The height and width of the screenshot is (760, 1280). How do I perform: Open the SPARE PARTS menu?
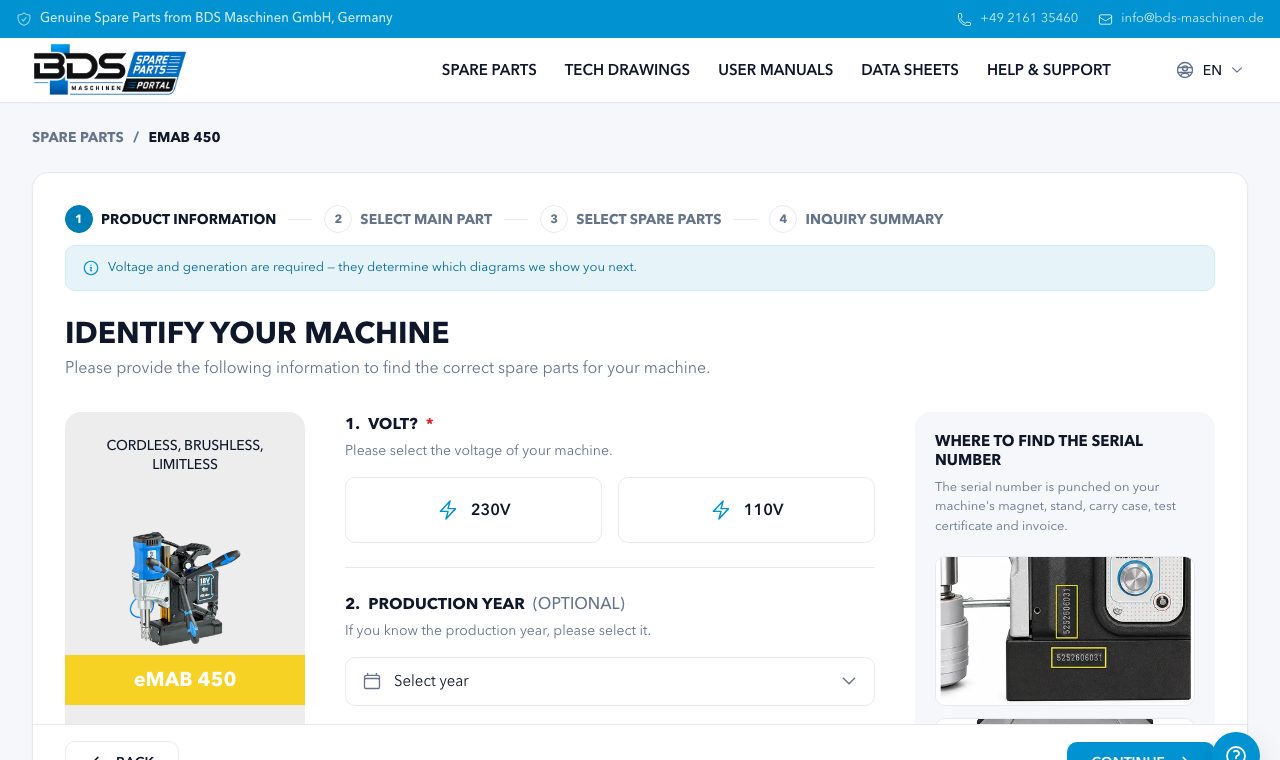pos(489,70)
